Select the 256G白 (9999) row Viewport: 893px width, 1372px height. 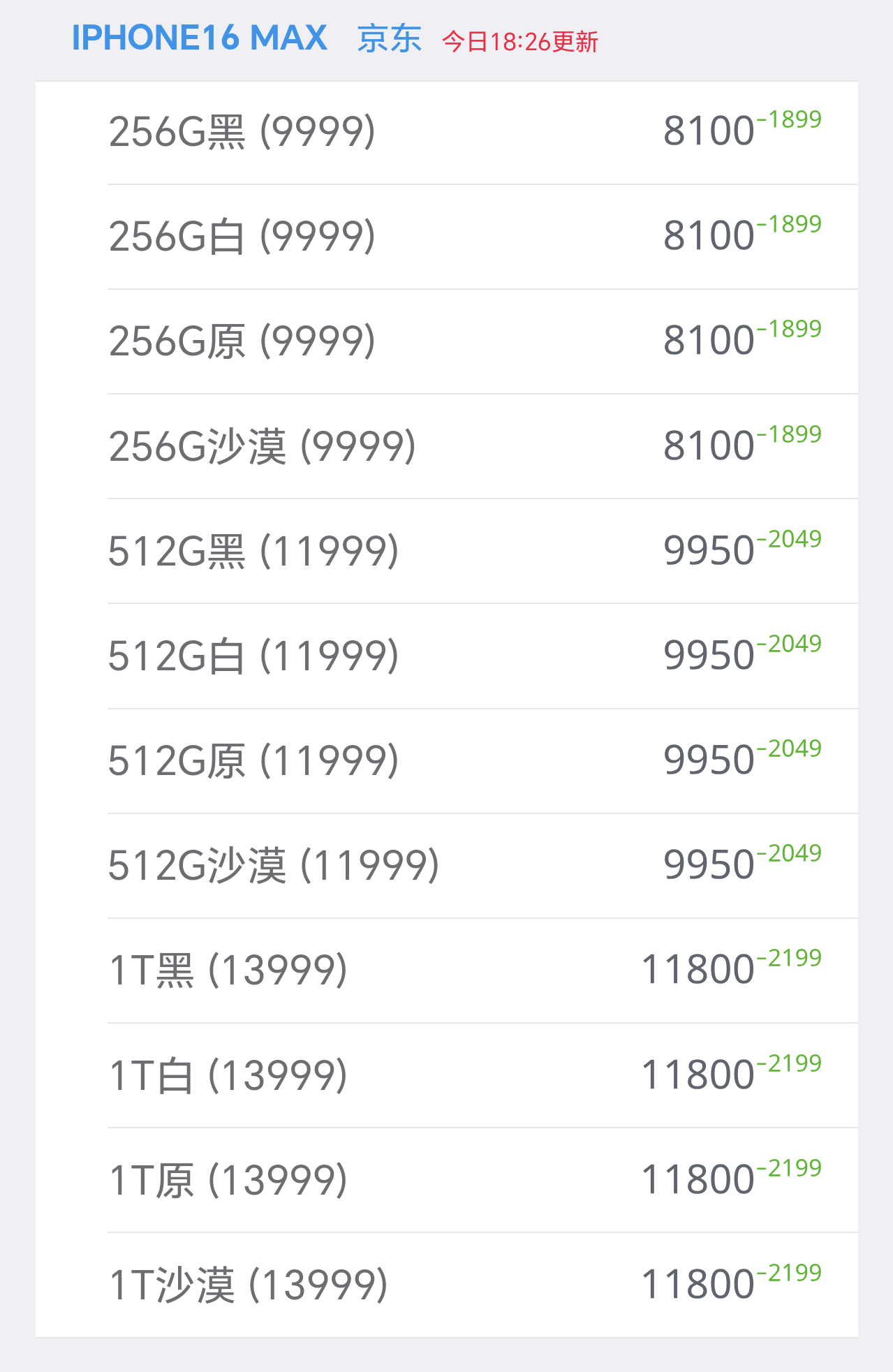(x=242, y=237)
